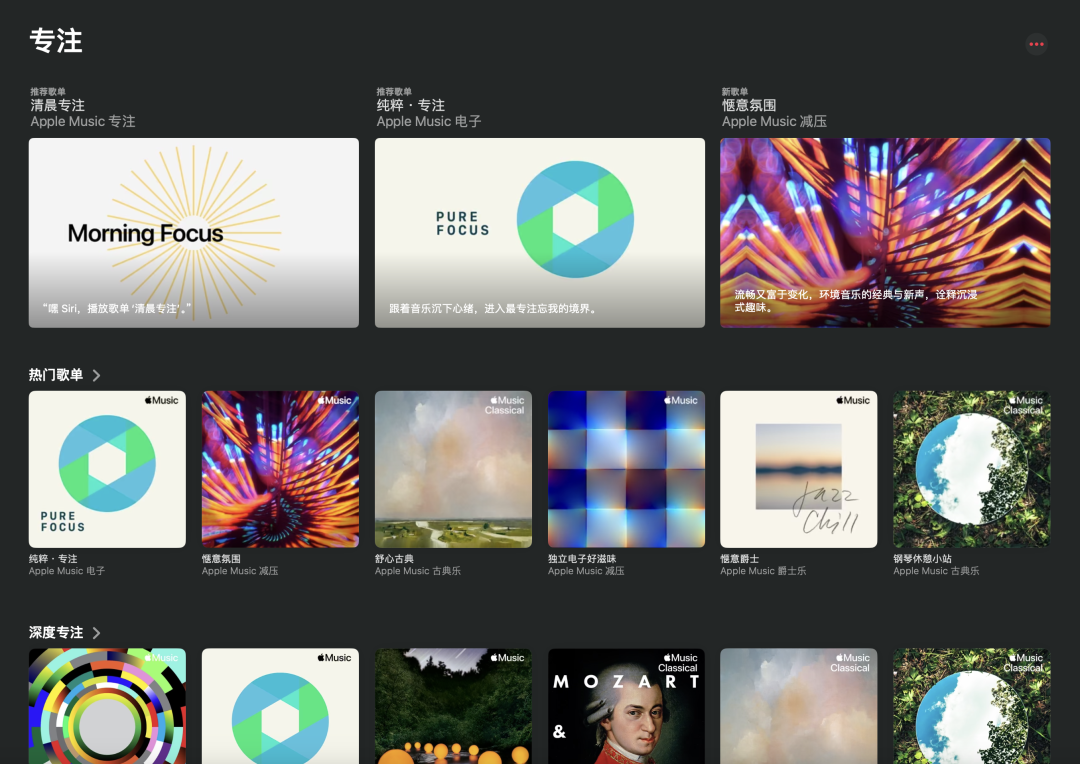Image resolution: width=1080 pixels, height=764 pixels.
Task: Open forest with glowing orbs cover
Action: [x=453, y=706]
